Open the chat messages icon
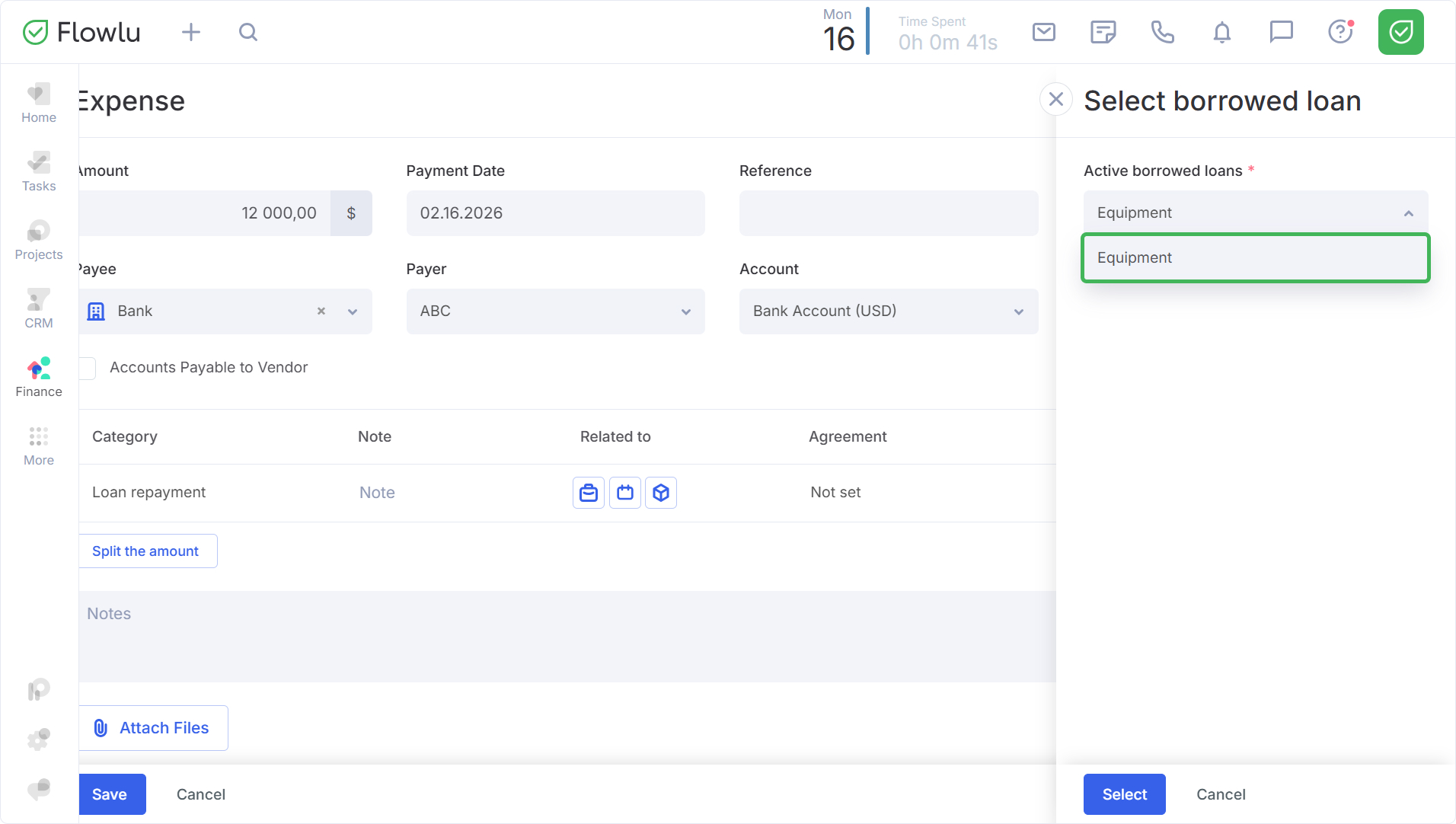The width and height of the screenshot is (1456, 824). (1281, 32)
